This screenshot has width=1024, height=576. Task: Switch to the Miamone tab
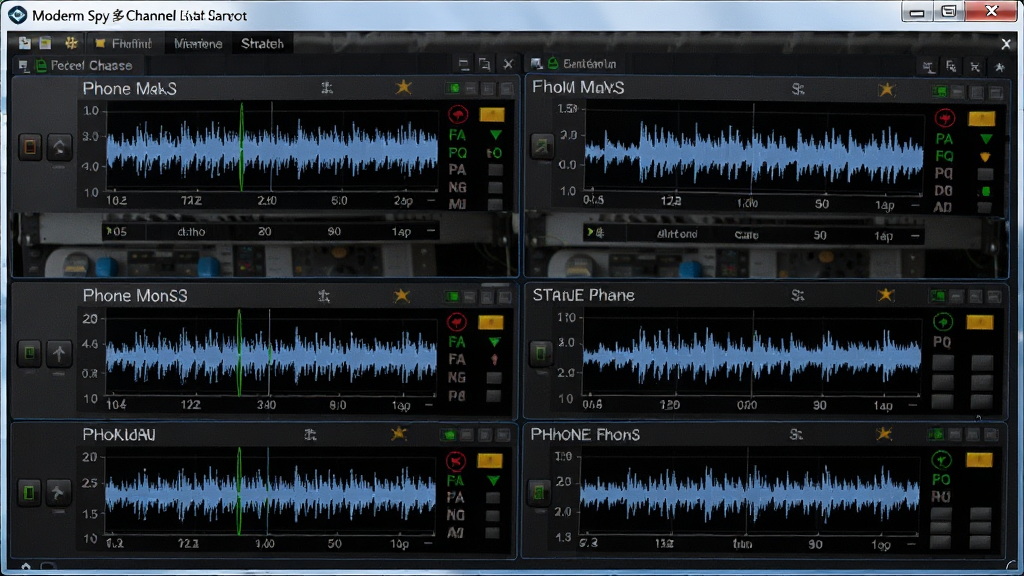tap(198, 44)
